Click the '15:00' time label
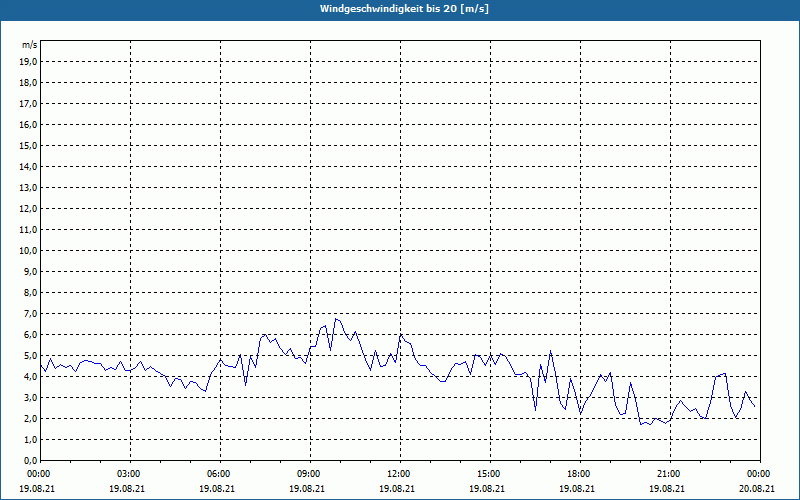 pos(490,474)
